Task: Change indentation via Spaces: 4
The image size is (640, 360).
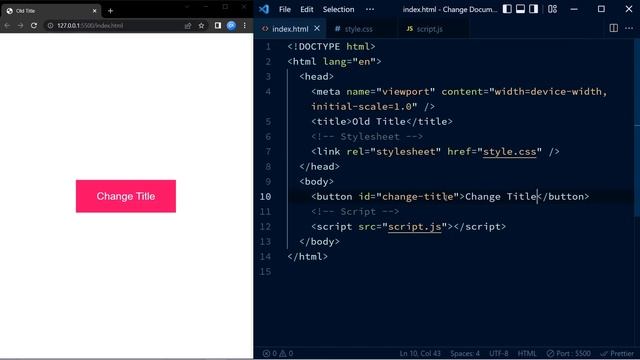Action: (465, 353)
